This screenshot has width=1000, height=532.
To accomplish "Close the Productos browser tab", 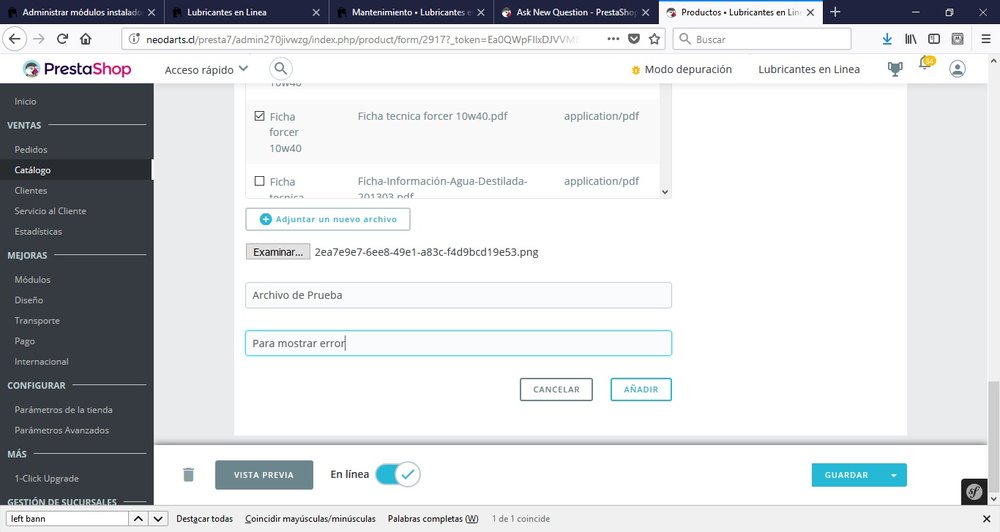I will (x=810, y=12).
